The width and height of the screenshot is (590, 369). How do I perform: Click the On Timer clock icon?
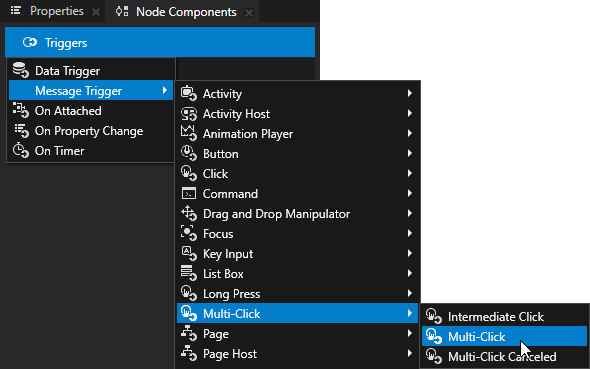(x=21, y=150)
